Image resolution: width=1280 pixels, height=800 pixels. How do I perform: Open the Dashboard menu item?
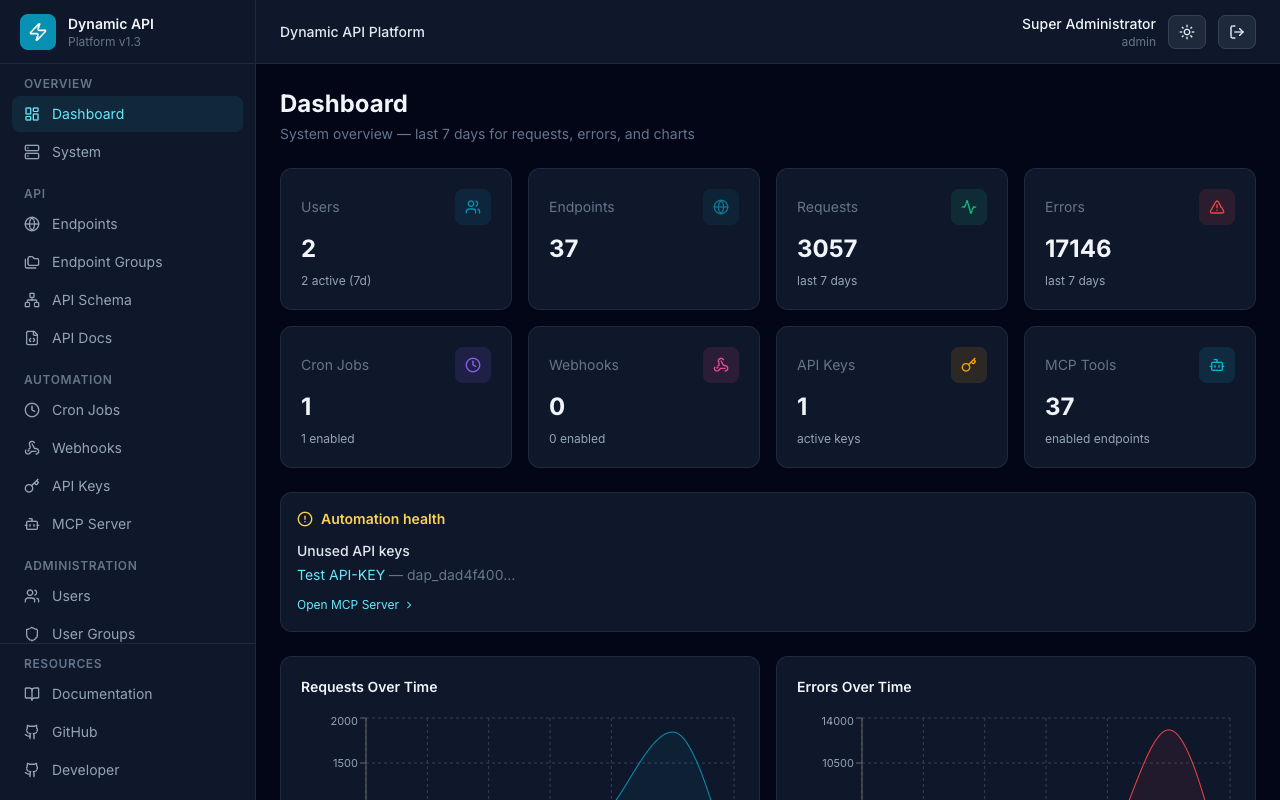[127, 114]
